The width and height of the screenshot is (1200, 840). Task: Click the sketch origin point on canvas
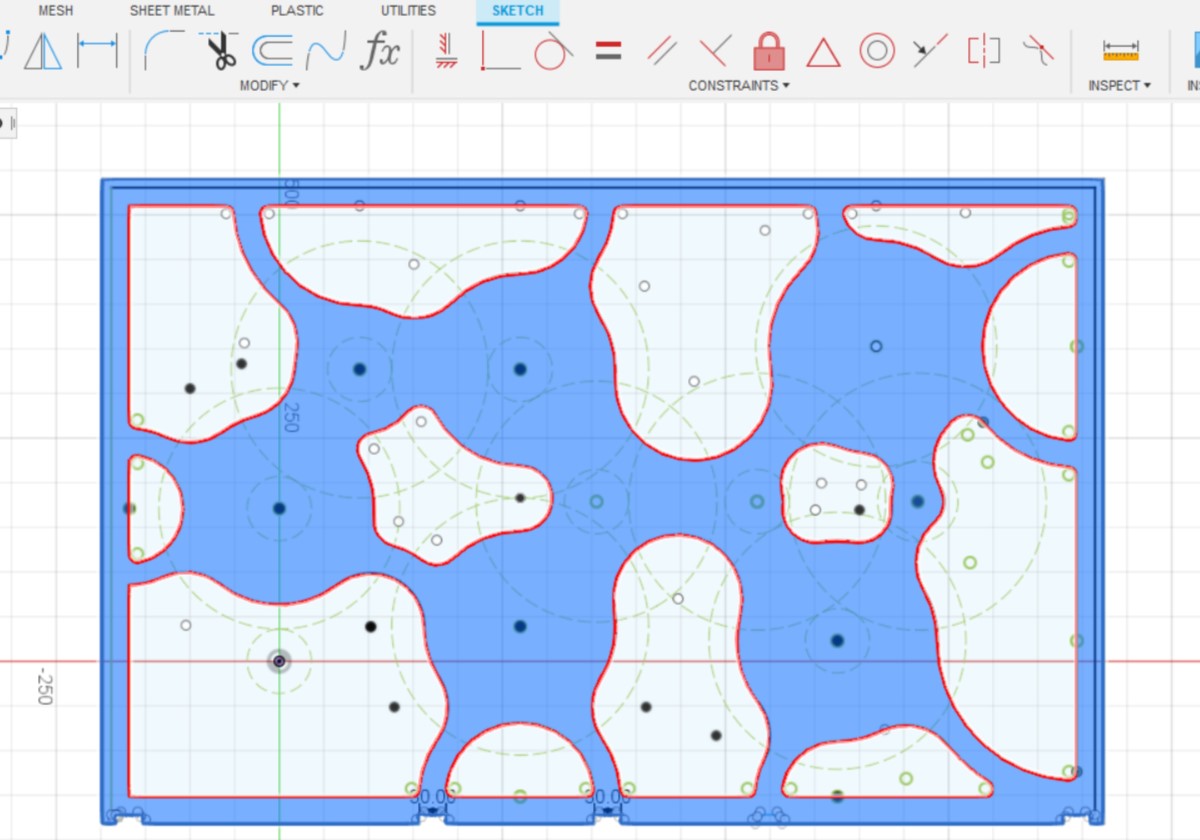279,661
